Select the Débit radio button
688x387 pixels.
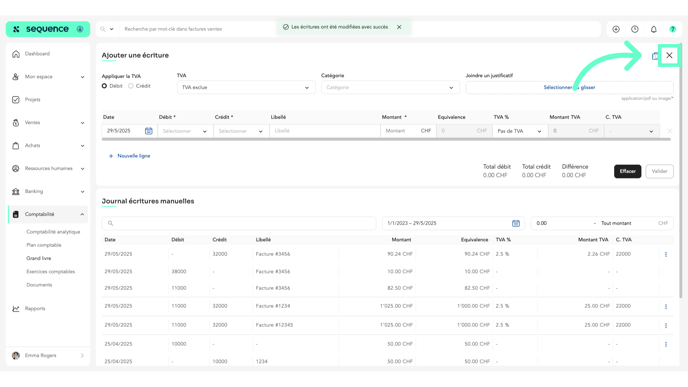click(104, 86)
